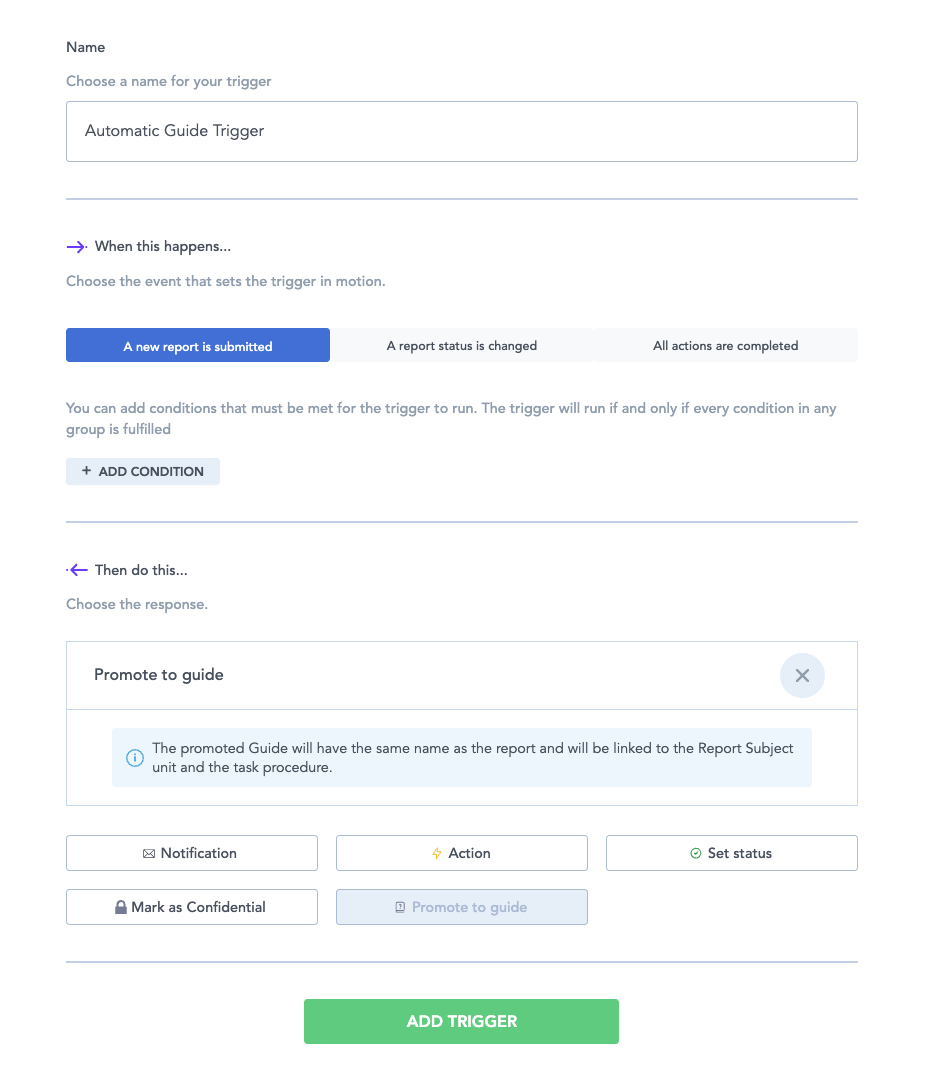Click the purple right arrow beside When this happens
925x1070 pixels.
(77, 247)
